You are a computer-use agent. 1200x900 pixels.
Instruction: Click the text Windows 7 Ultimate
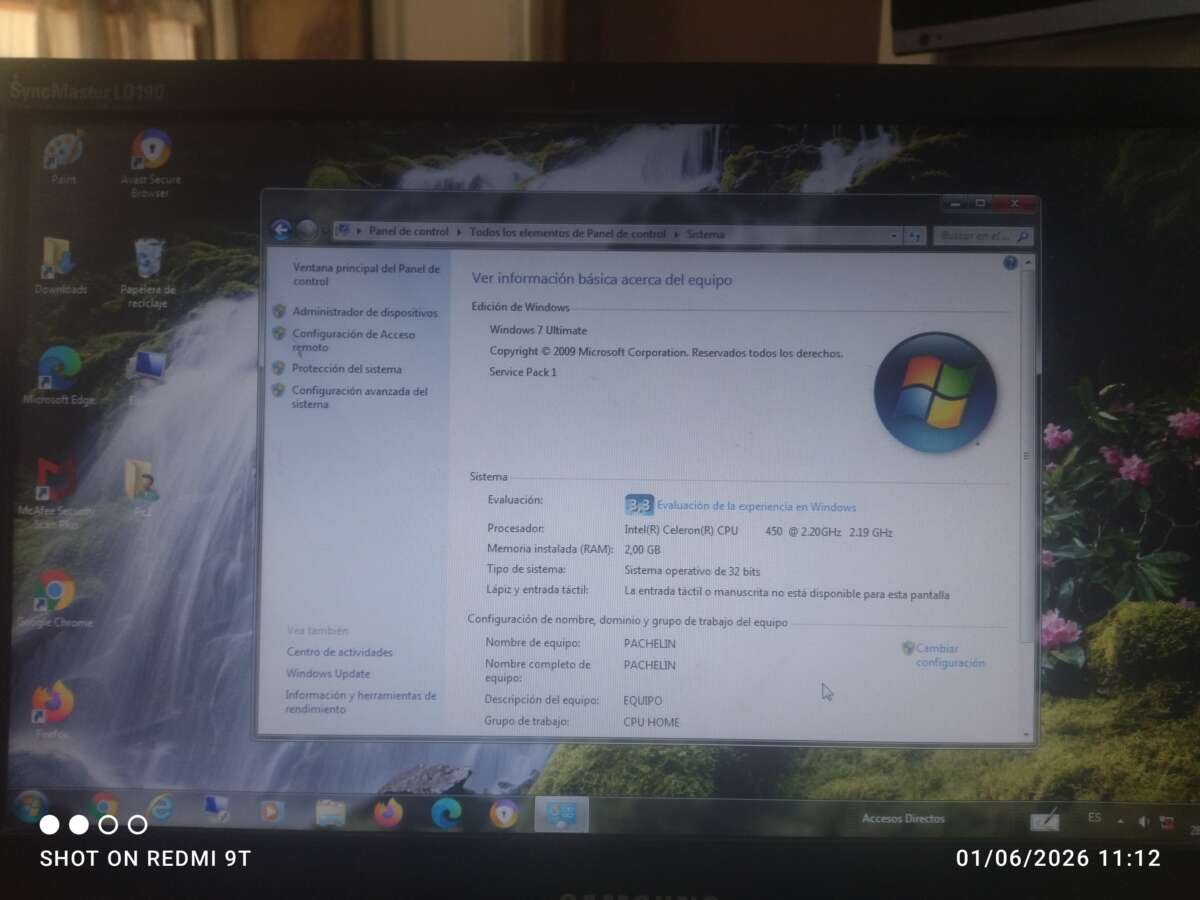pyautogui.click(x=538, y=330)
